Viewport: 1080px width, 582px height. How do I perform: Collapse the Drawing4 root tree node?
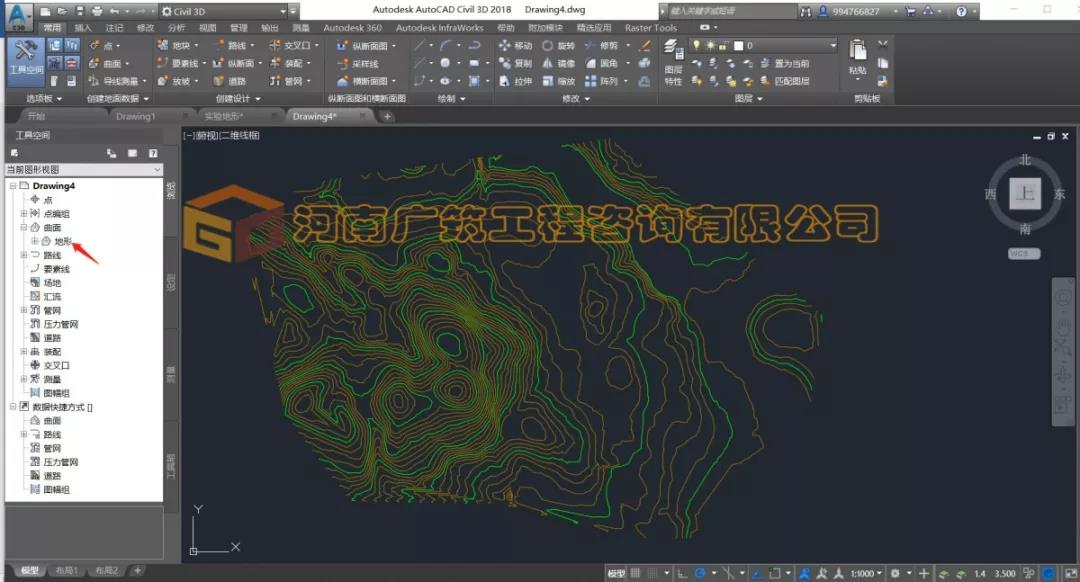[13, 186]
